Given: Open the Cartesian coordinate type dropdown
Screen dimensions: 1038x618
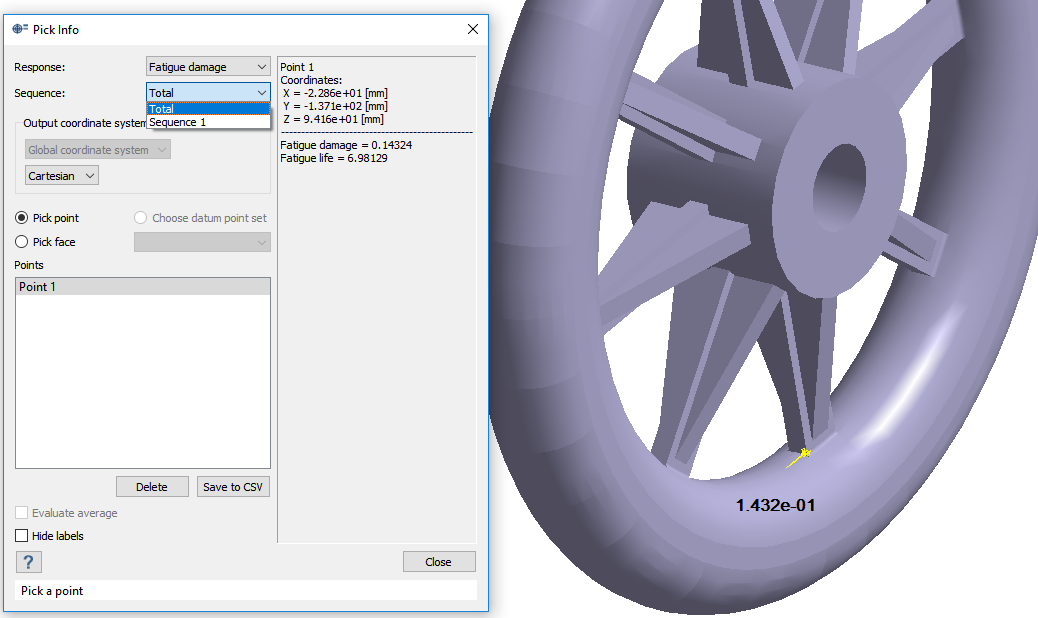Looking at the screenshot, I should click(62, 176).
